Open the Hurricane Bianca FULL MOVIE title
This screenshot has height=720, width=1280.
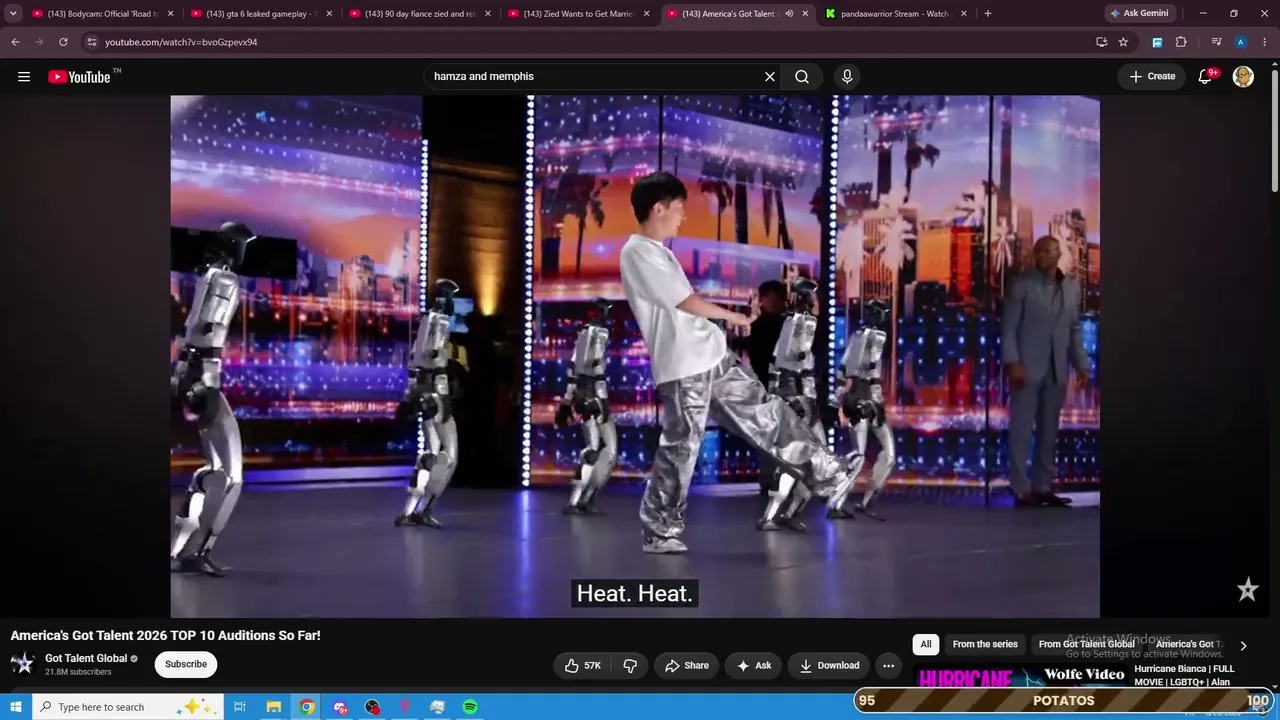1185,675
